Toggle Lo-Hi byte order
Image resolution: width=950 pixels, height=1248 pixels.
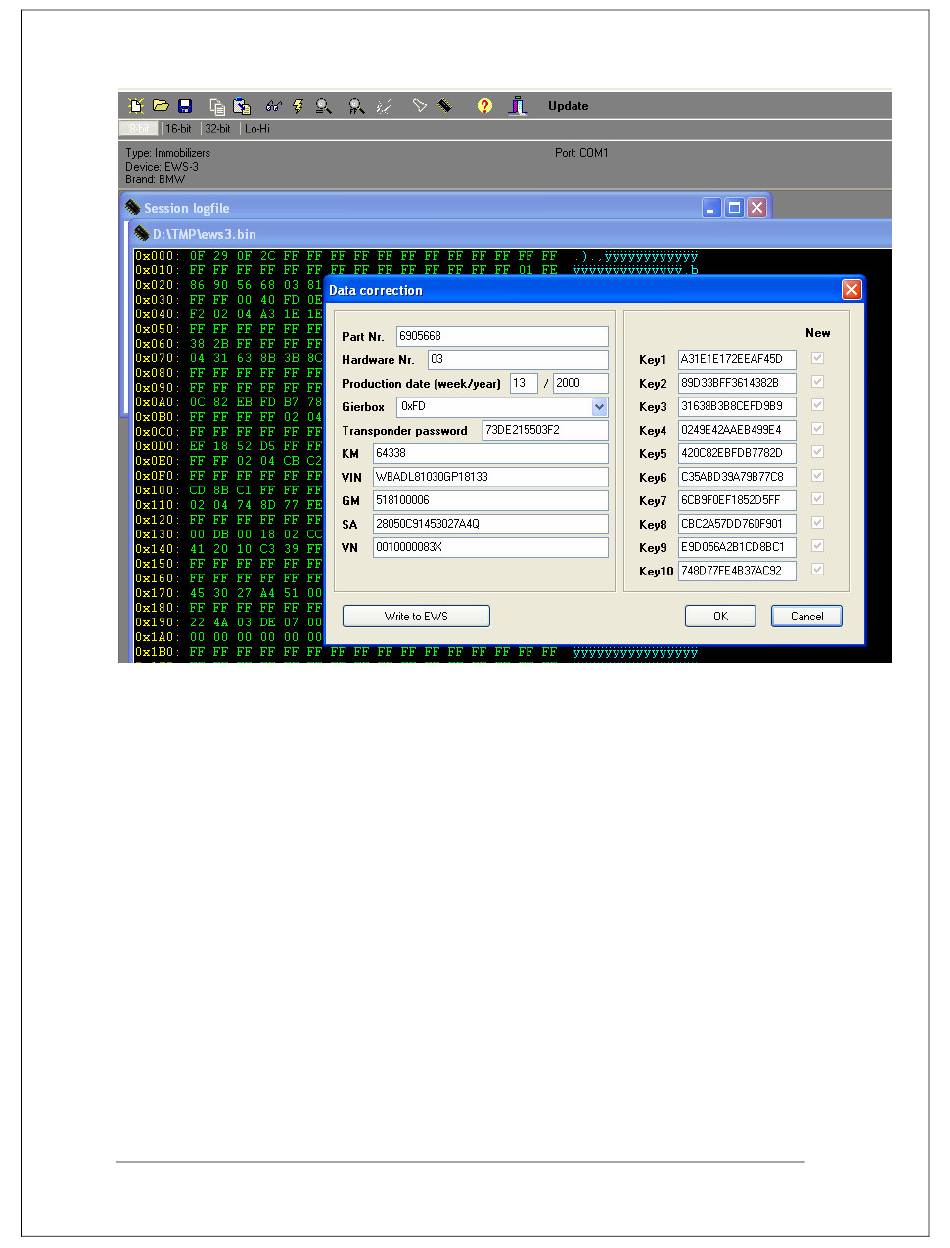pos(258,129)
